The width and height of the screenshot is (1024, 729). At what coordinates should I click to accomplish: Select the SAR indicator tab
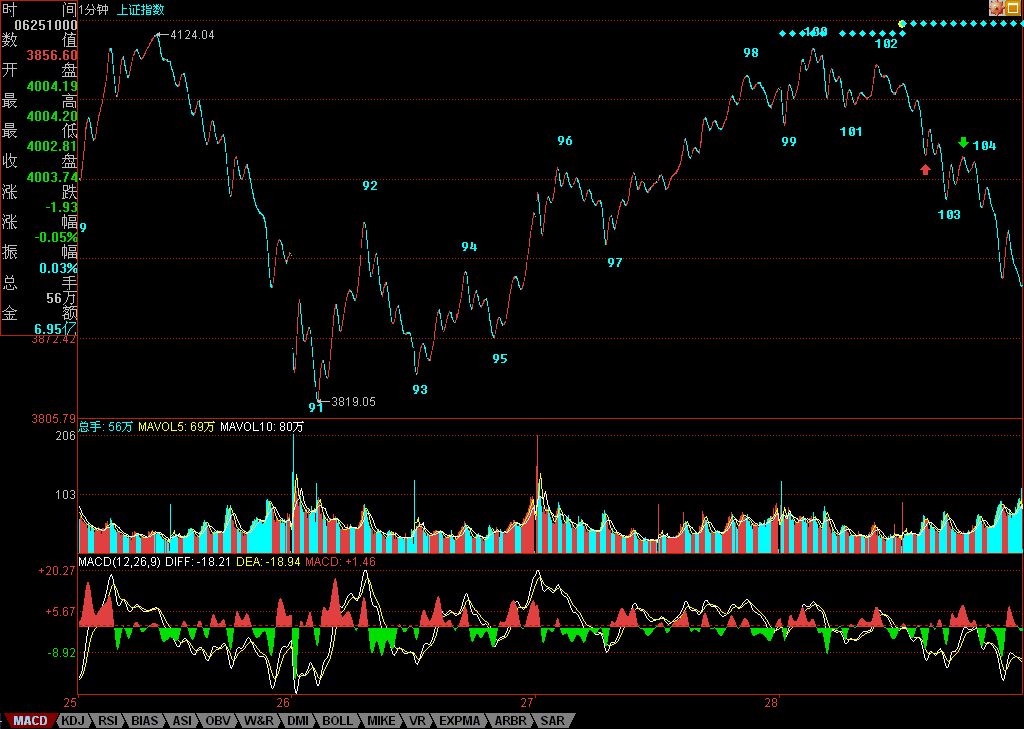click(552, 720)
